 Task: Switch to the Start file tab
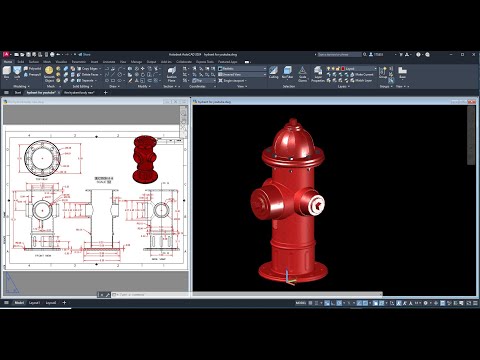[x=18, y=93]
